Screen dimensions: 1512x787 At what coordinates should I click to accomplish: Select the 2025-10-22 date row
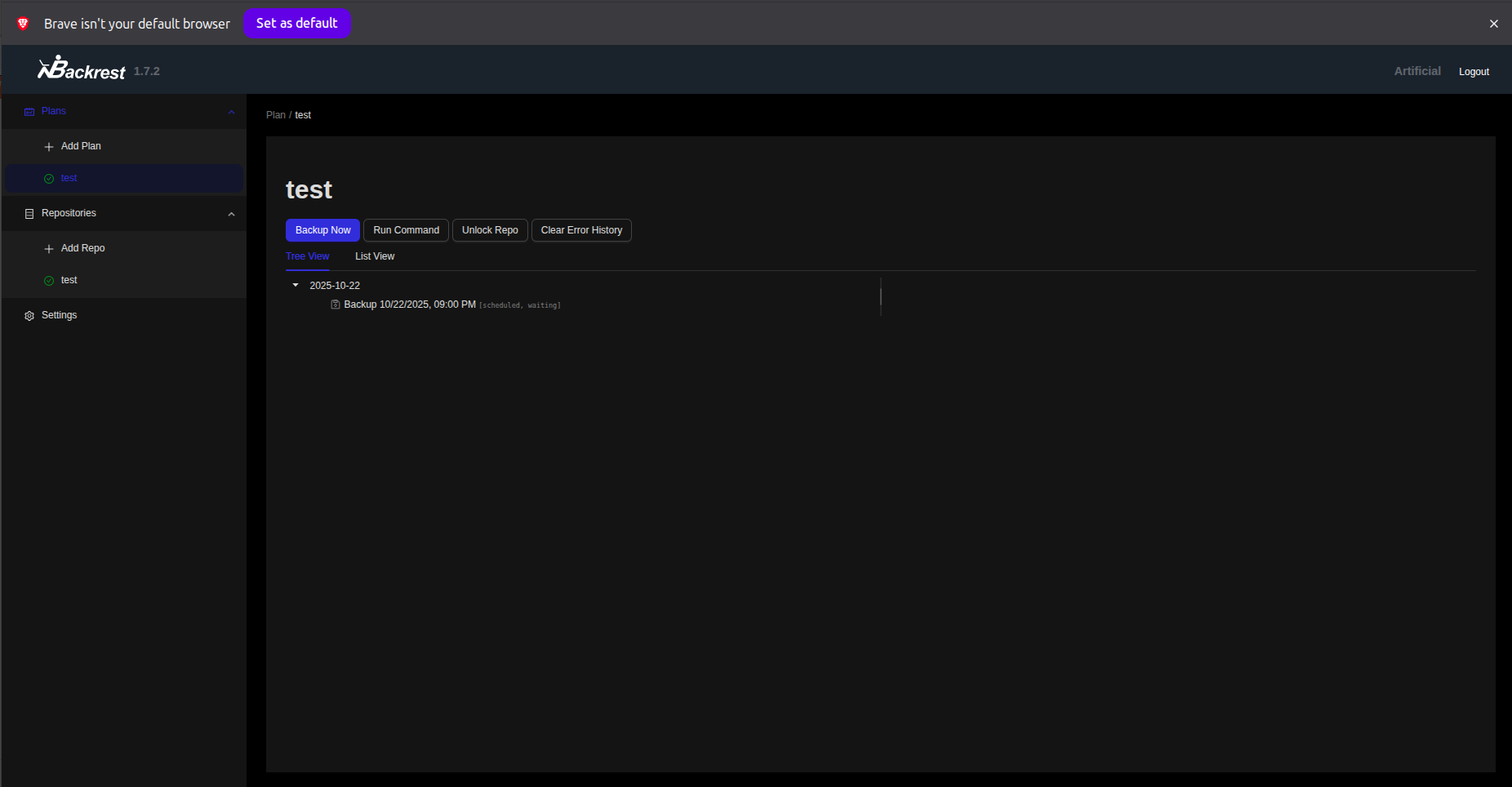click(335, 286)
